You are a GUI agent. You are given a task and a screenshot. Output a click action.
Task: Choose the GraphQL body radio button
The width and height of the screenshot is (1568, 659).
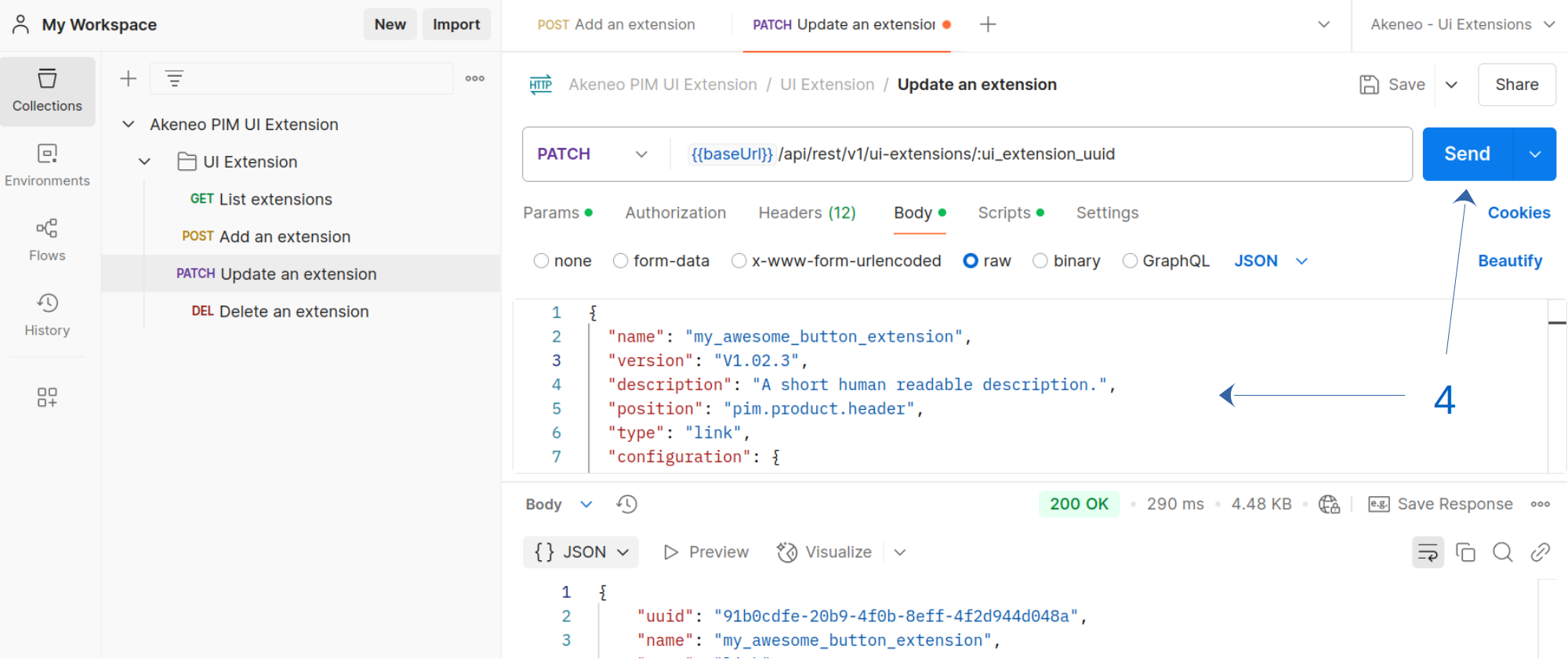click(1130, 261)
